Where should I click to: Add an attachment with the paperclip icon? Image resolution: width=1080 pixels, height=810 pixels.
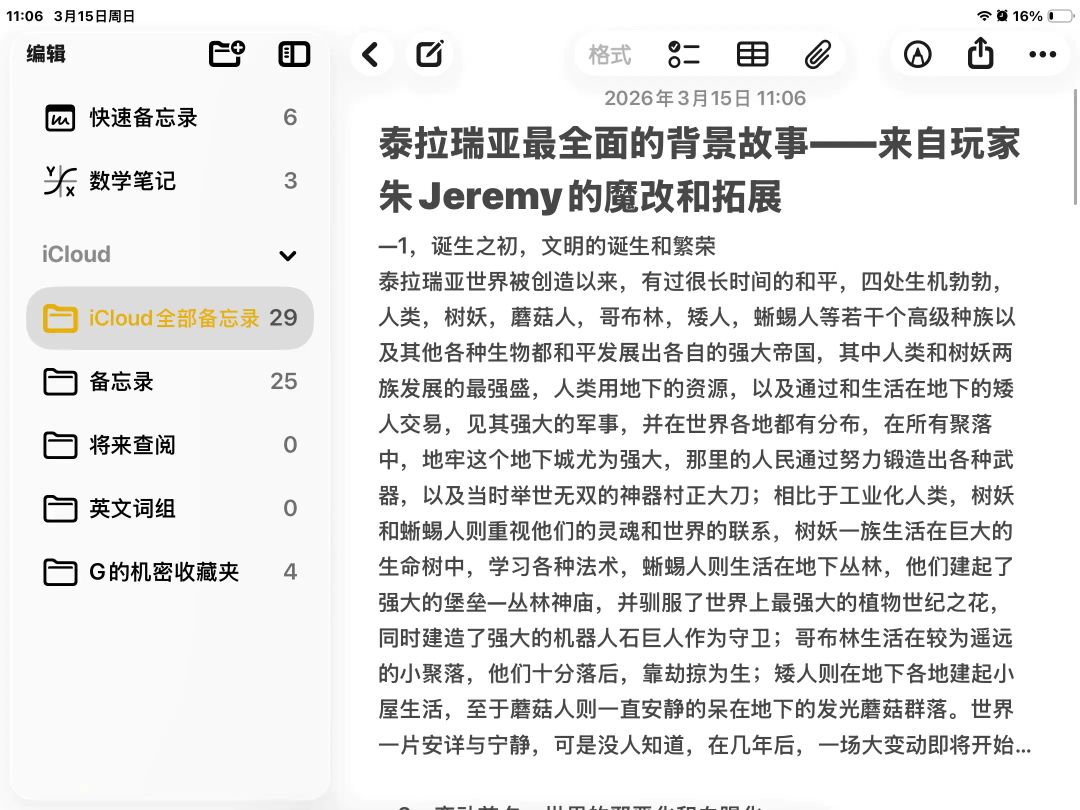pyautogui.click(x=818, y=54)
